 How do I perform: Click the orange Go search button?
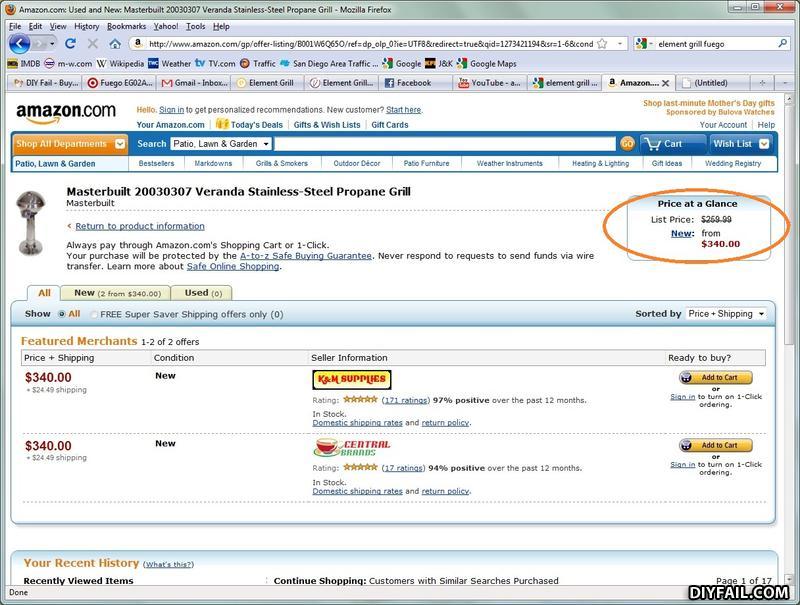pos(627,144)
